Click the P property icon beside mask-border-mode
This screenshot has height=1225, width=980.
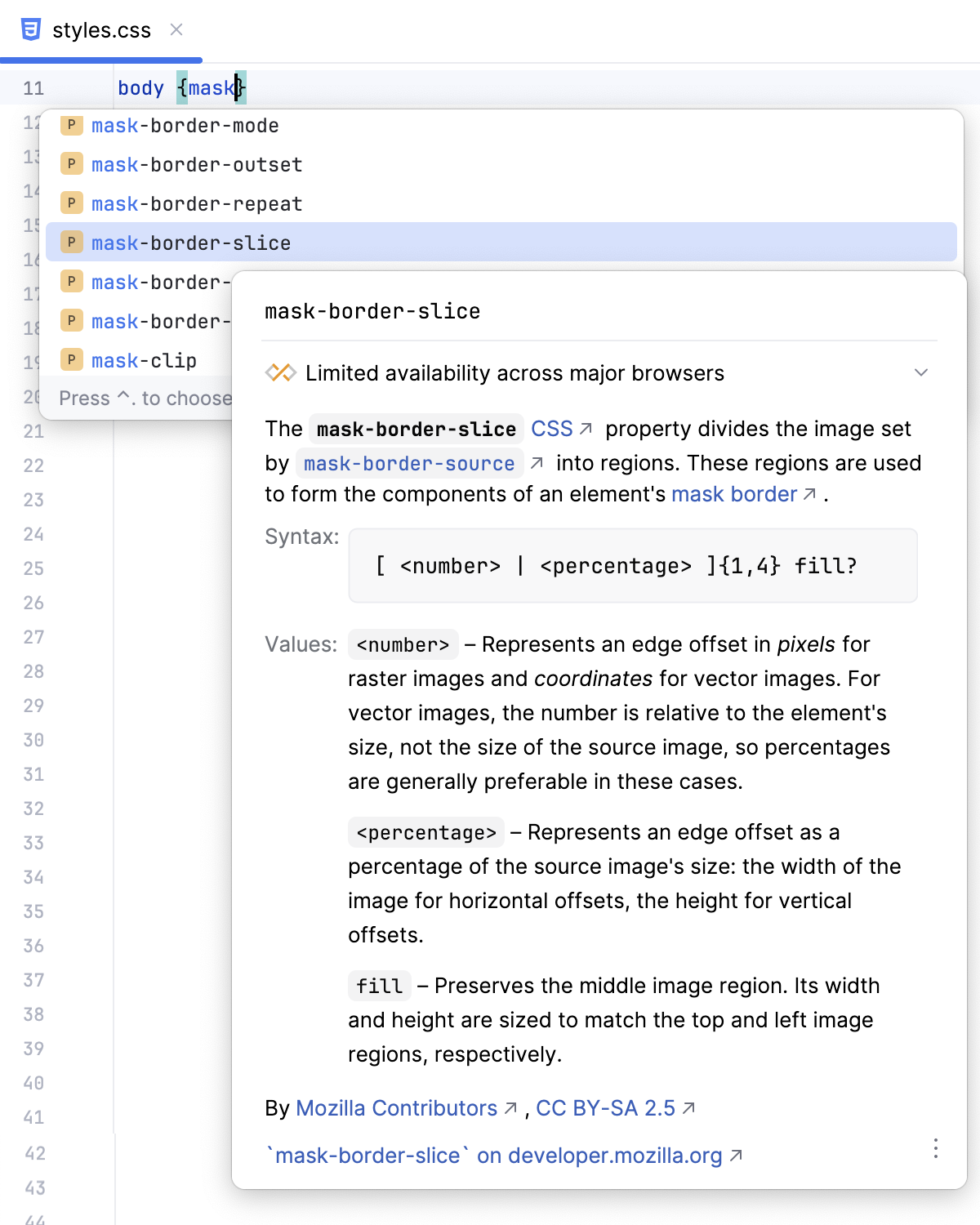(71, 125)
